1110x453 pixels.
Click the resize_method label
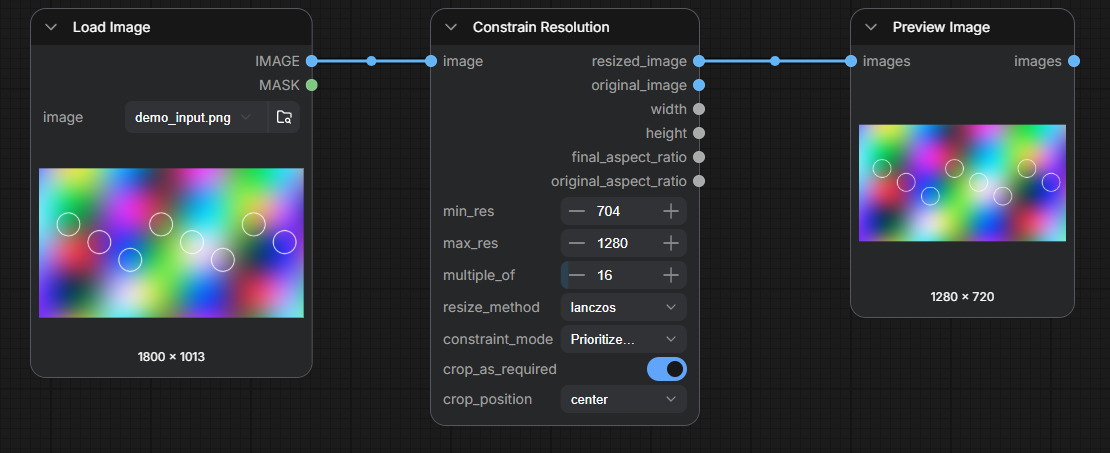point(491,307)
